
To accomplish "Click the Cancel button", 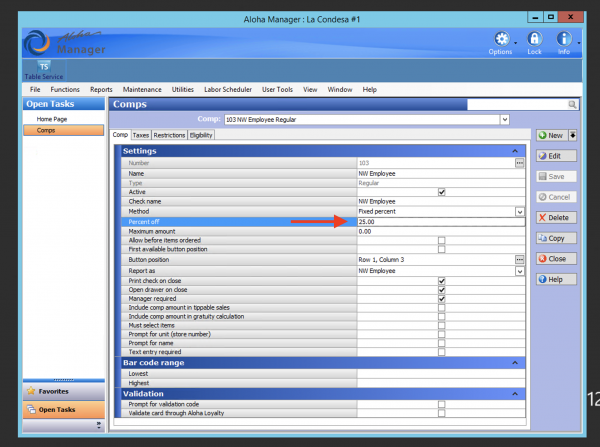I will point(556,197).
